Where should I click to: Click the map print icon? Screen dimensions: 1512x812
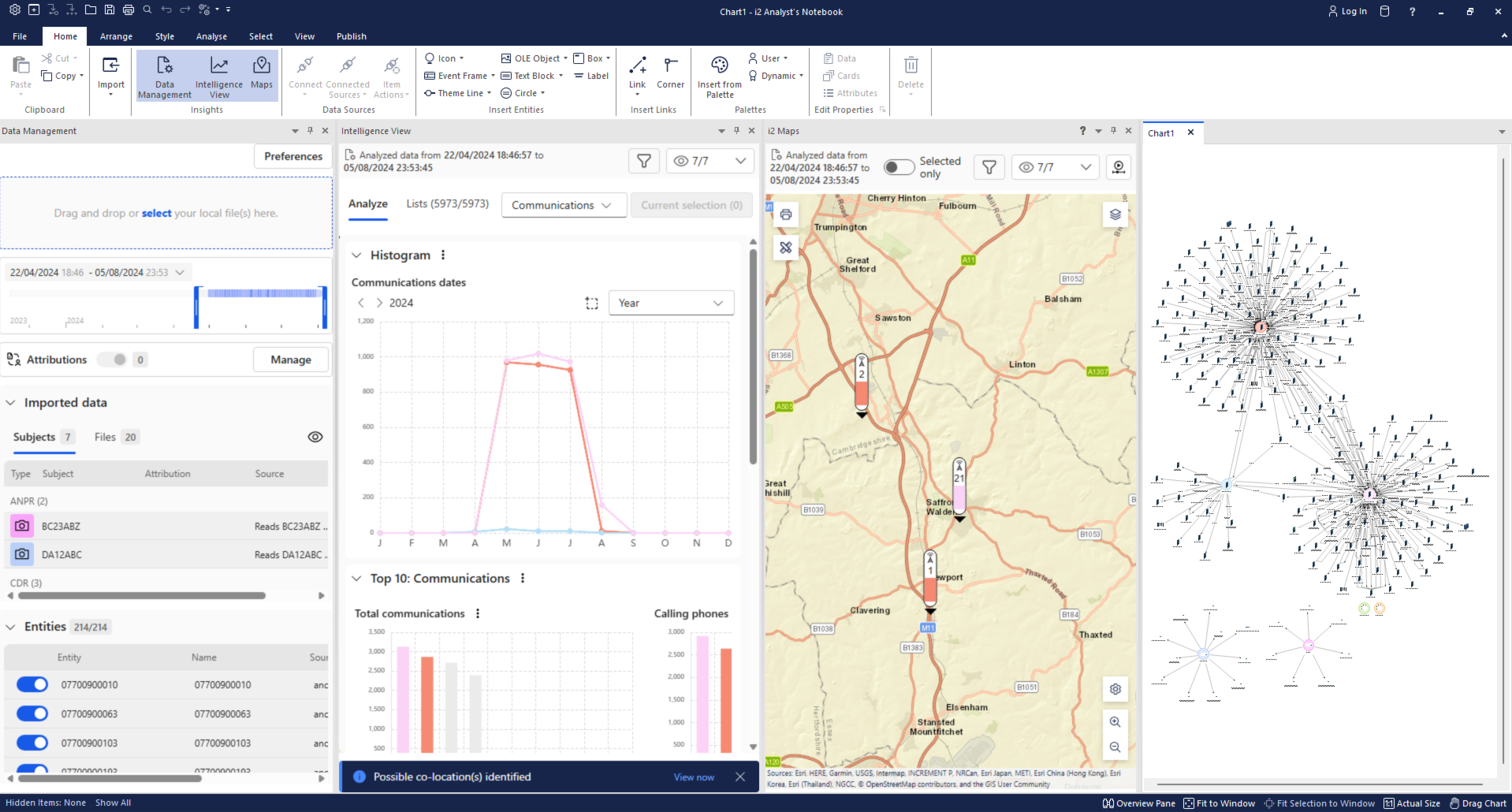point(786,214)
